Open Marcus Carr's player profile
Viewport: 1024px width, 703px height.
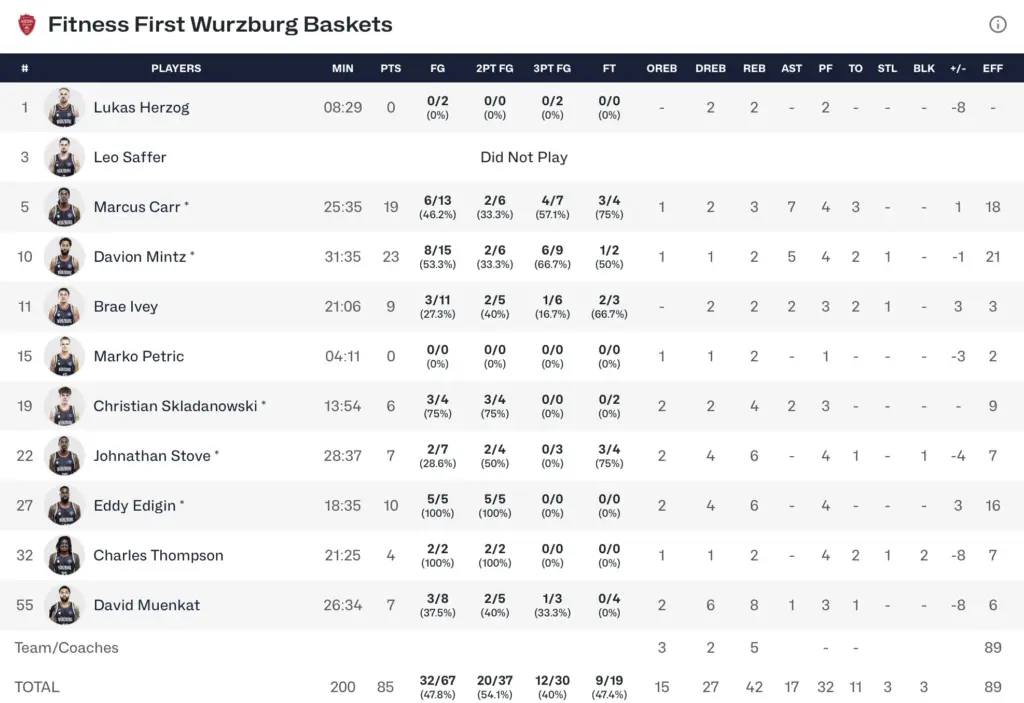[x=140, y=206]
